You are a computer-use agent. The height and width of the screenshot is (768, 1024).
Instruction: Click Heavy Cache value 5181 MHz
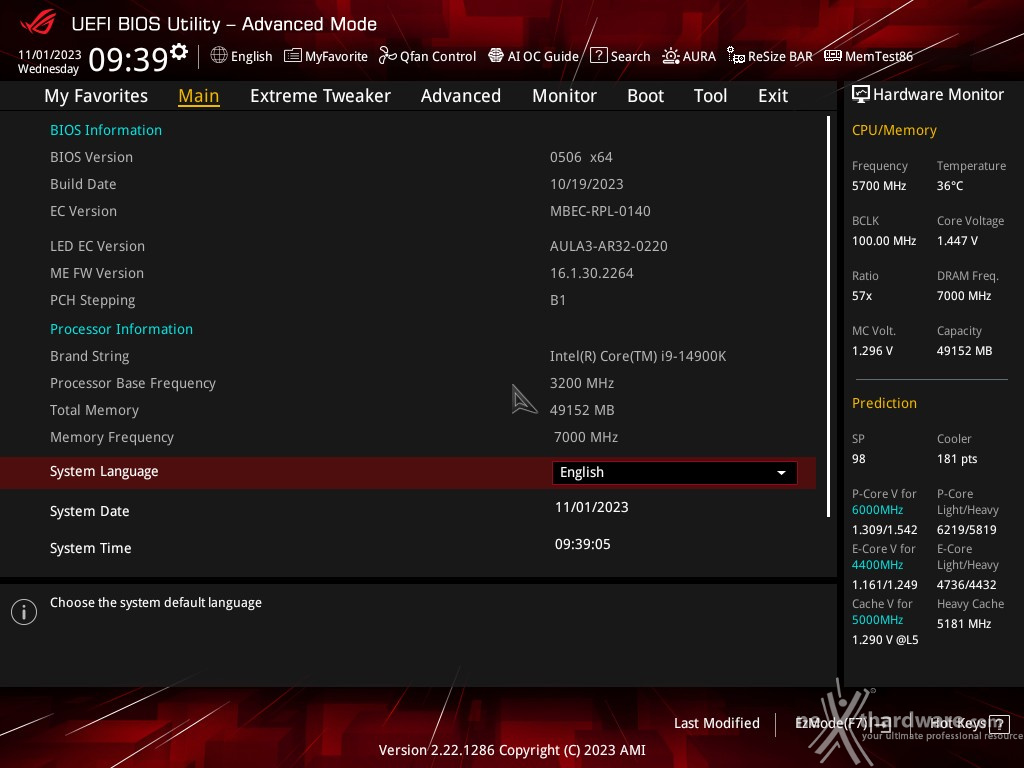964,624
